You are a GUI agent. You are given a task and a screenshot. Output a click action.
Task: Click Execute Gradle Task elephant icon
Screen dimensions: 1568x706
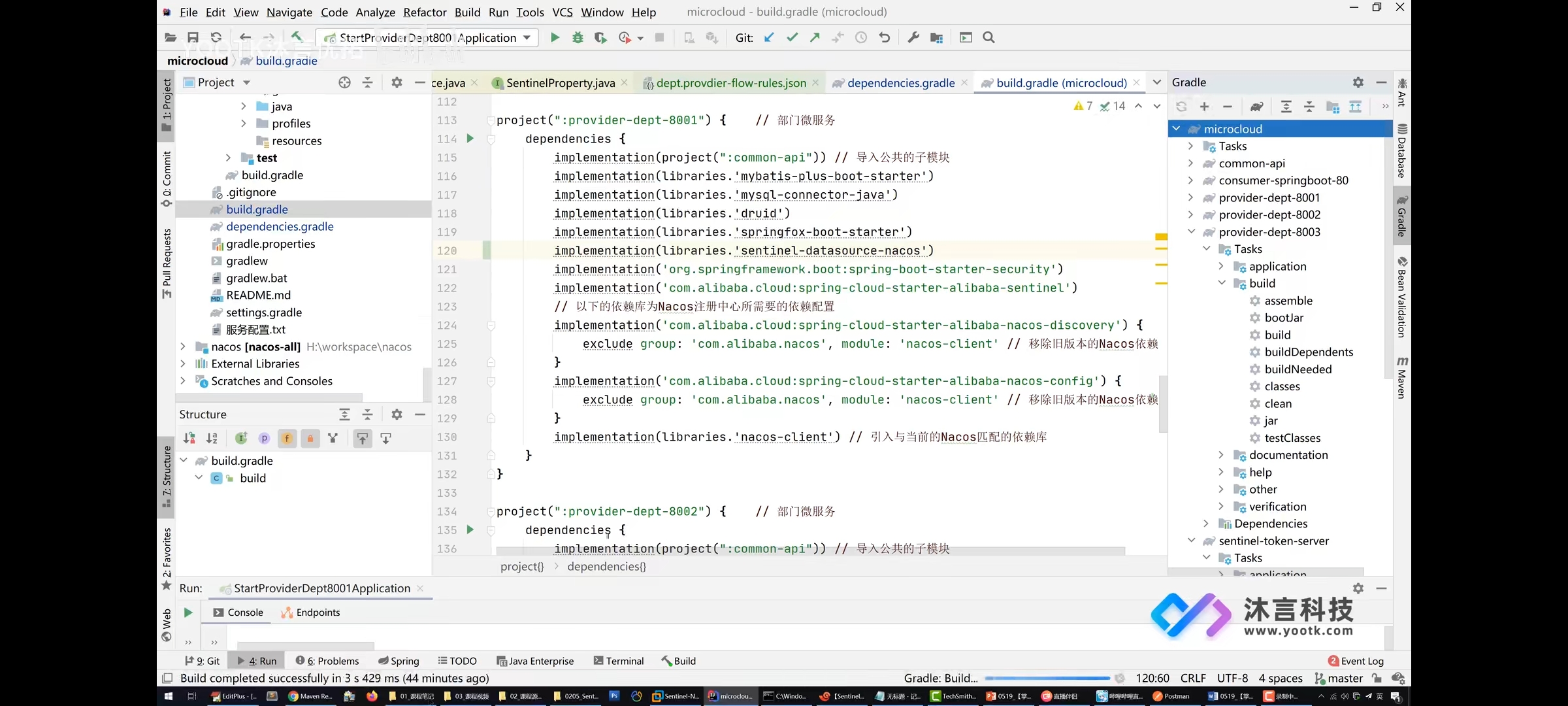click(x=1256, y=107)
